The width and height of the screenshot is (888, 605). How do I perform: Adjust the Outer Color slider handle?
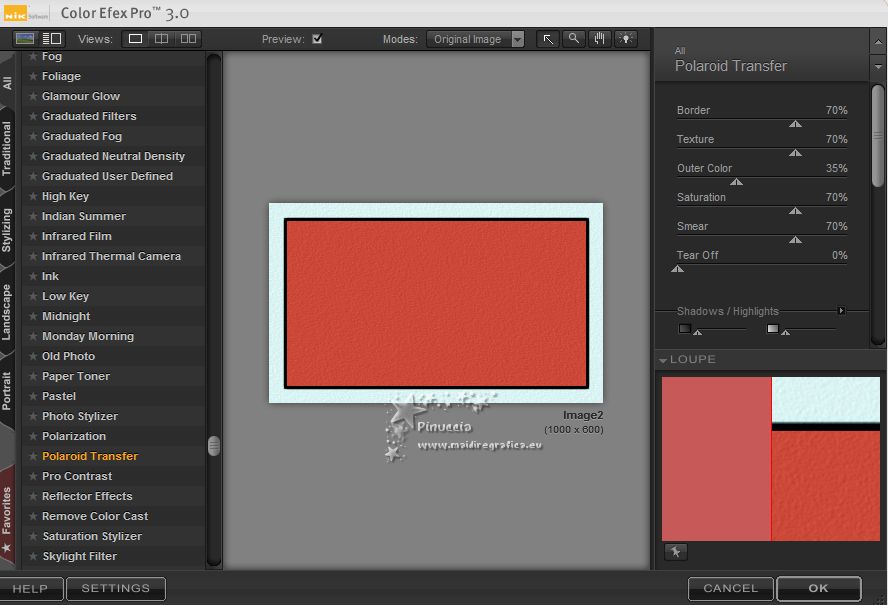pyautogui.click(x=736, y=182)
